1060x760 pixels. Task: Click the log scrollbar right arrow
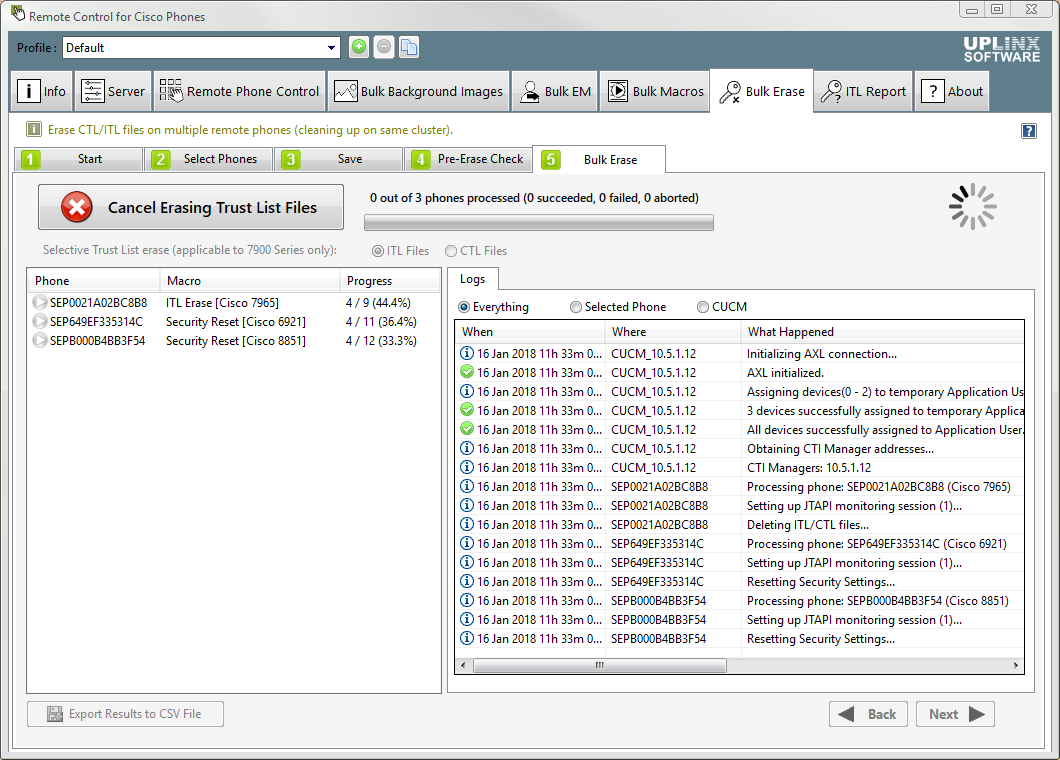(x=1015, y=665)
